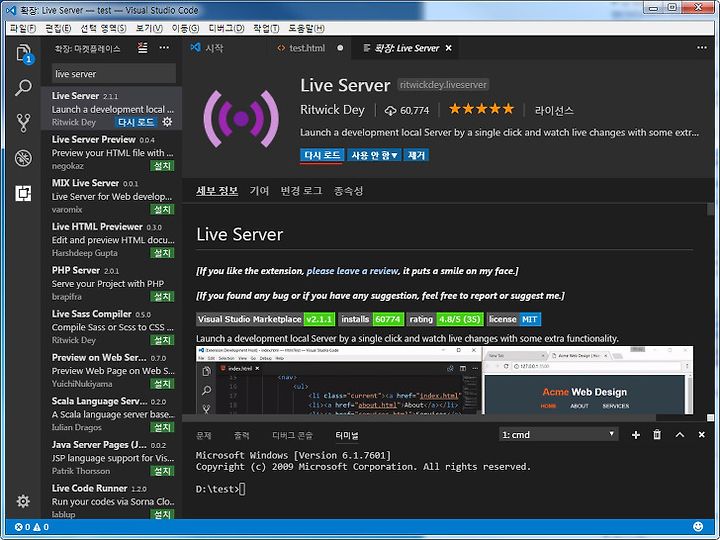Open the 도움말(H) menu
720x540 pixels.
pyautogui.click(x=306, y=28)
